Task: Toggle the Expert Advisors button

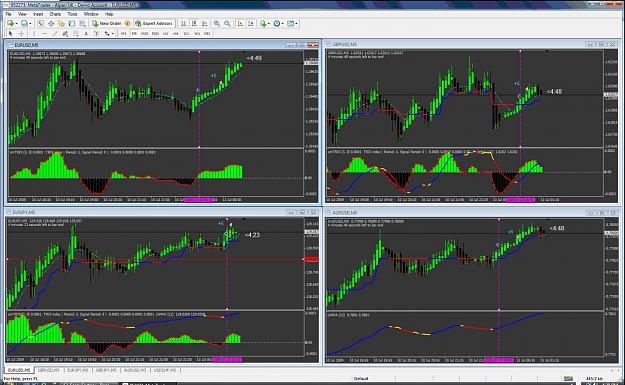Action: coord(154,24)
